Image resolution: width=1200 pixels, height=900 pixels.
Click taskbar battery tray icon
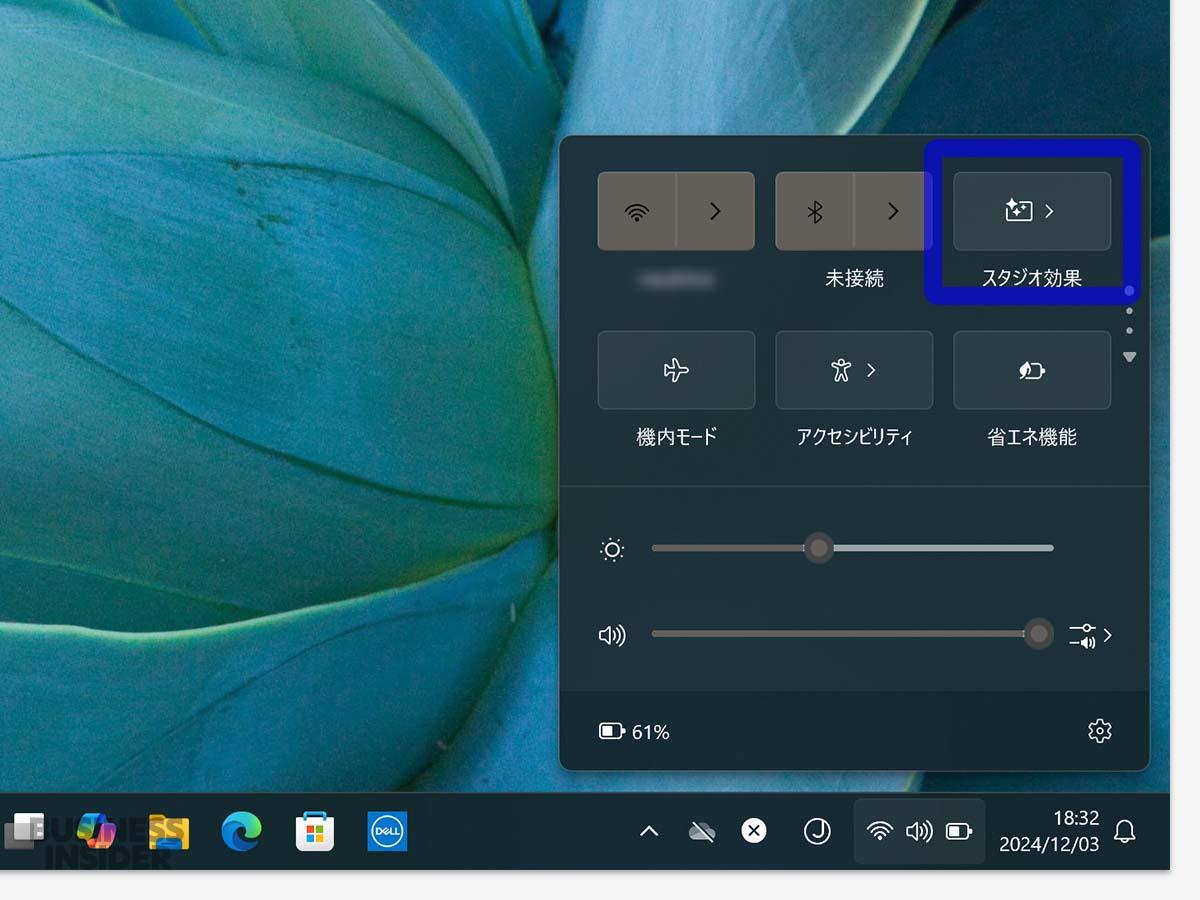pos(959,831)
